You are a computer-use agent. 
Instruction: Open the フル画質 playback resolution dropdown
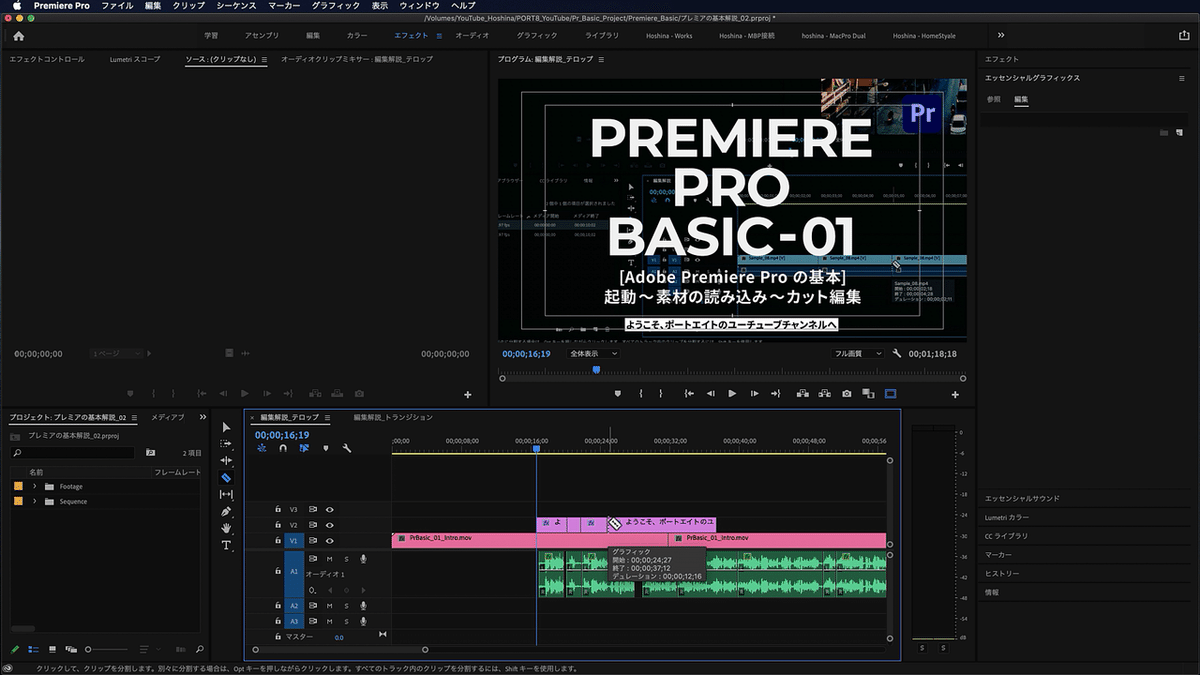pyautogui.click(x=858, y=353)
